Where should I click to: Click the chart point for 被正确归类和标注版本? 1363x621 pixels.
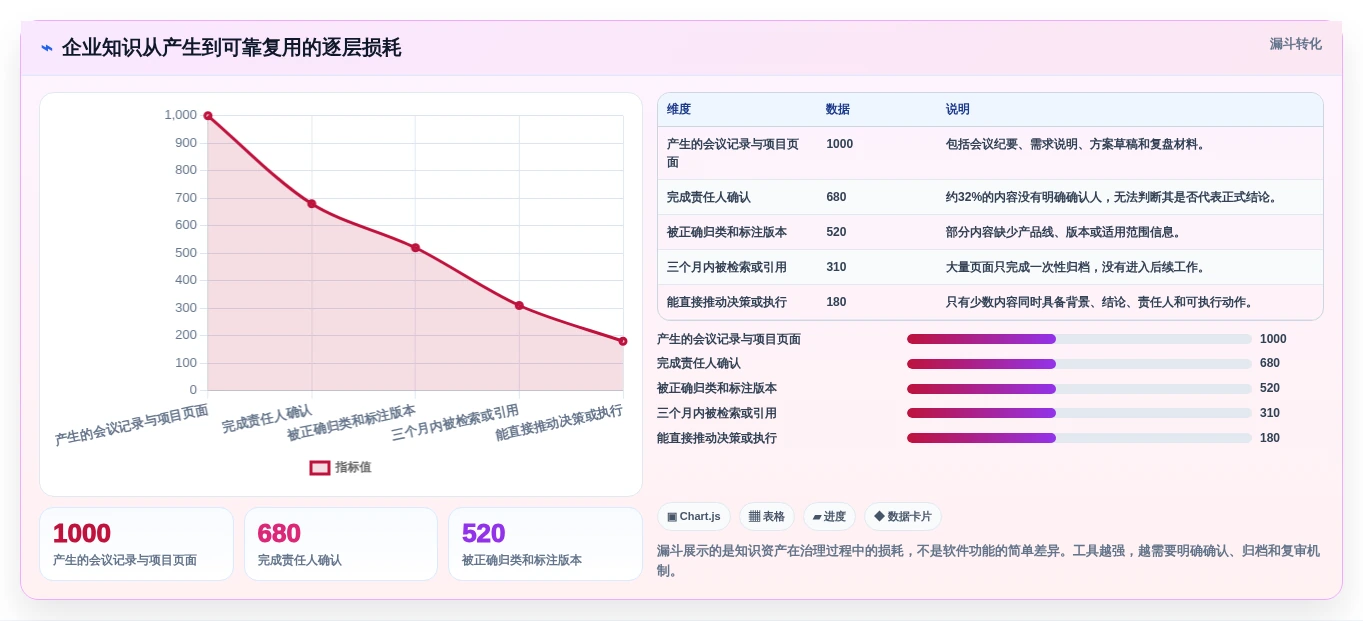click(x=415, y=247)
